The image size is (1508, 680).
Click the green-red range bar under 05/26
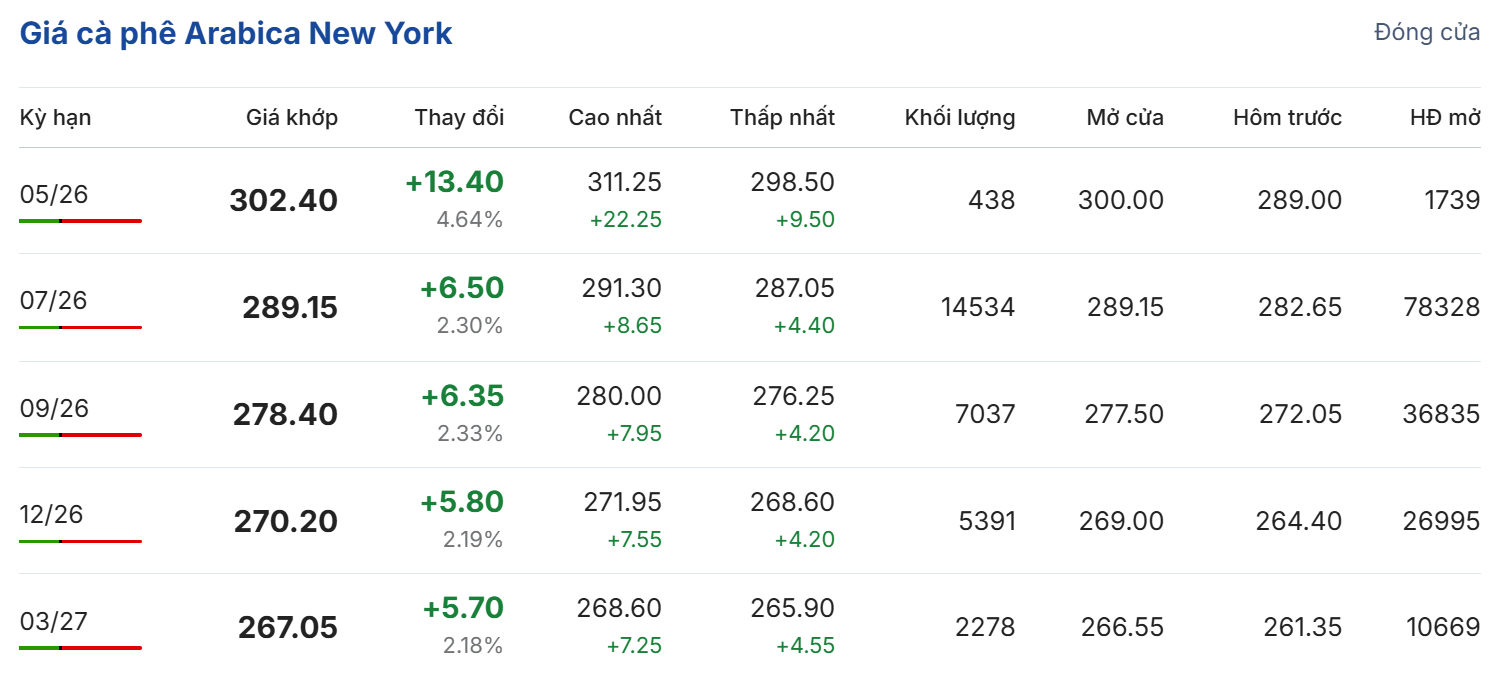[x=80, y=220]
